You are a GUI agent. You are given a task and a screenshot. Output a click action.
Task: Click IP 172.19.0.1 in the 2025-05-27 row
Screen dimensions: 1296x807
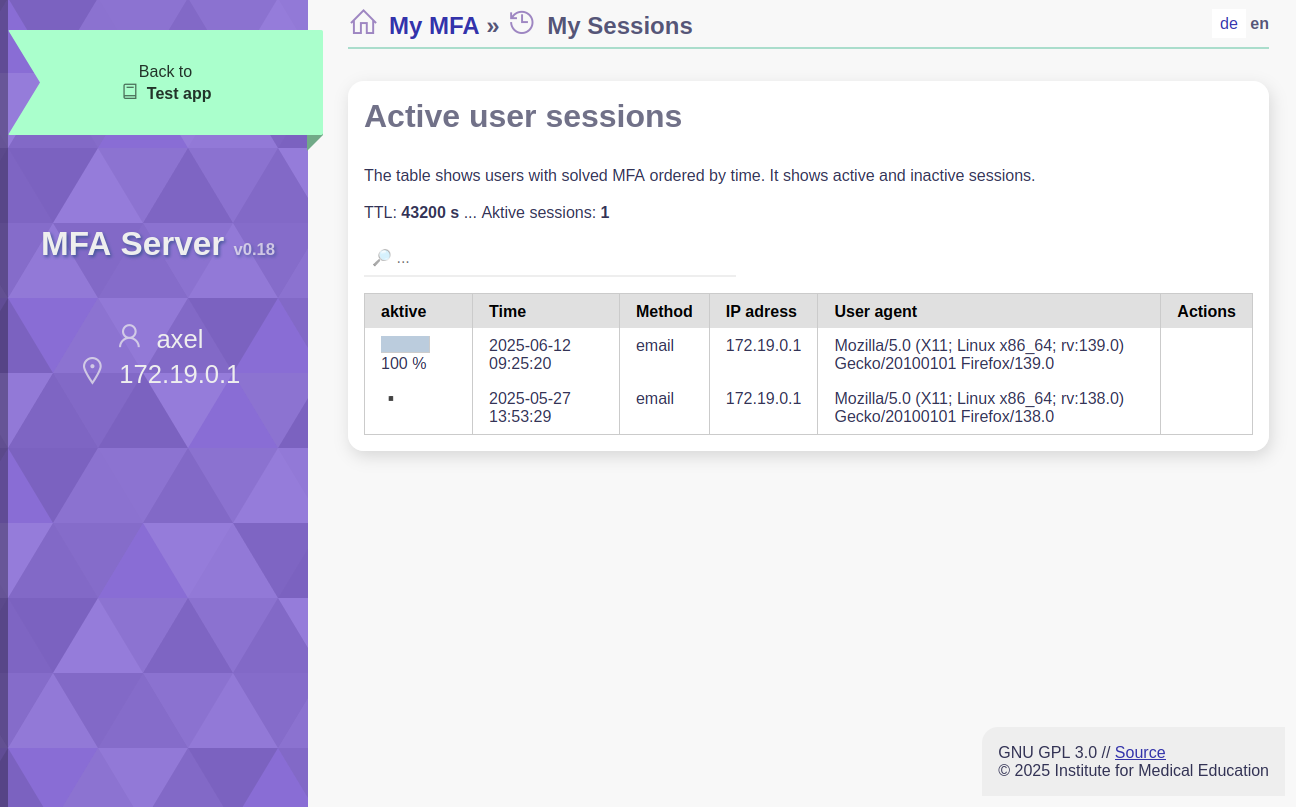[x=763, y=398]
